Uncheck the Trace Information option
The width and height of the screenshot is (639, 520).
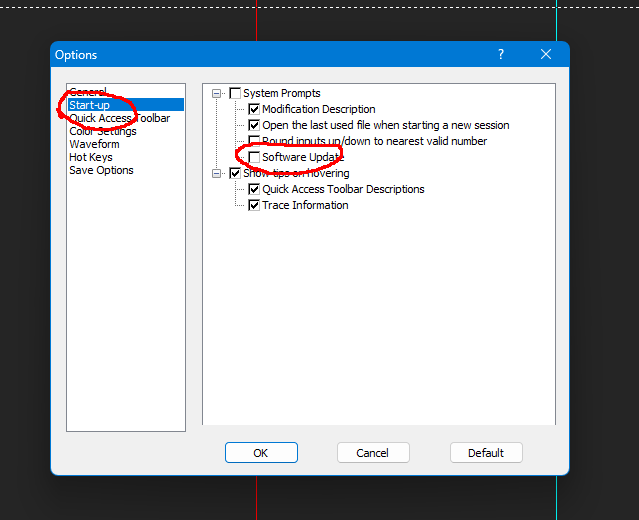tap(254, 205)
